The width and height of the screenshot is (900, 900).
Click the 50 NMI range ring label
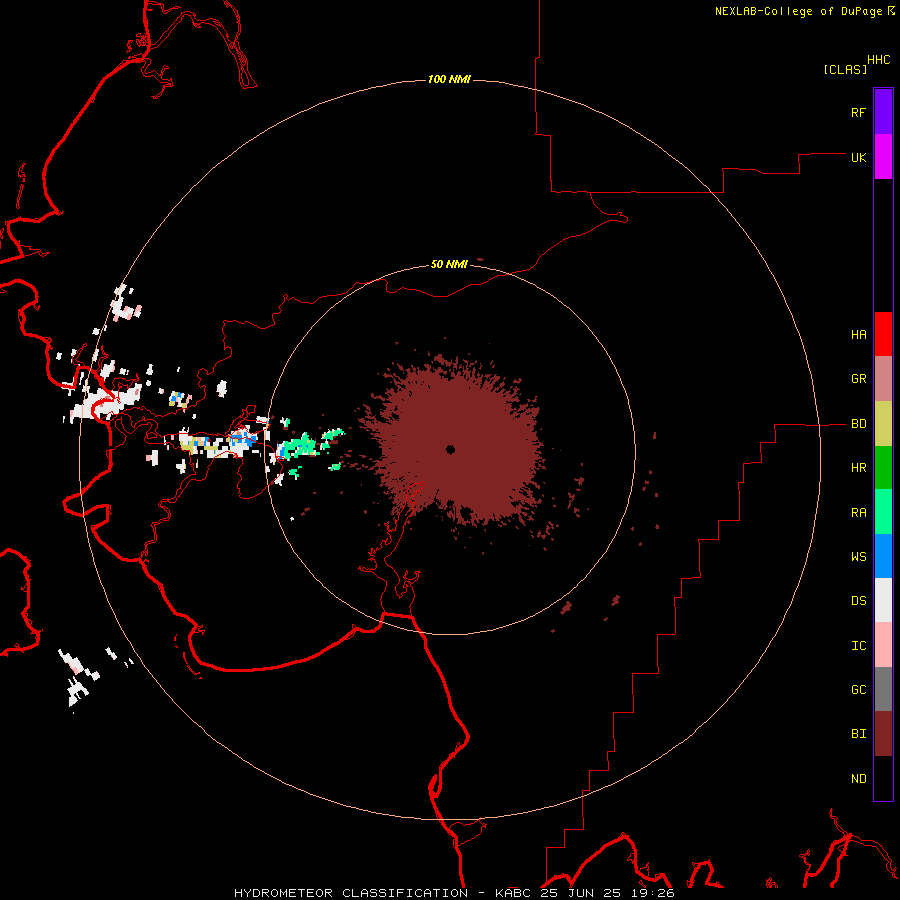click(449, 264)
